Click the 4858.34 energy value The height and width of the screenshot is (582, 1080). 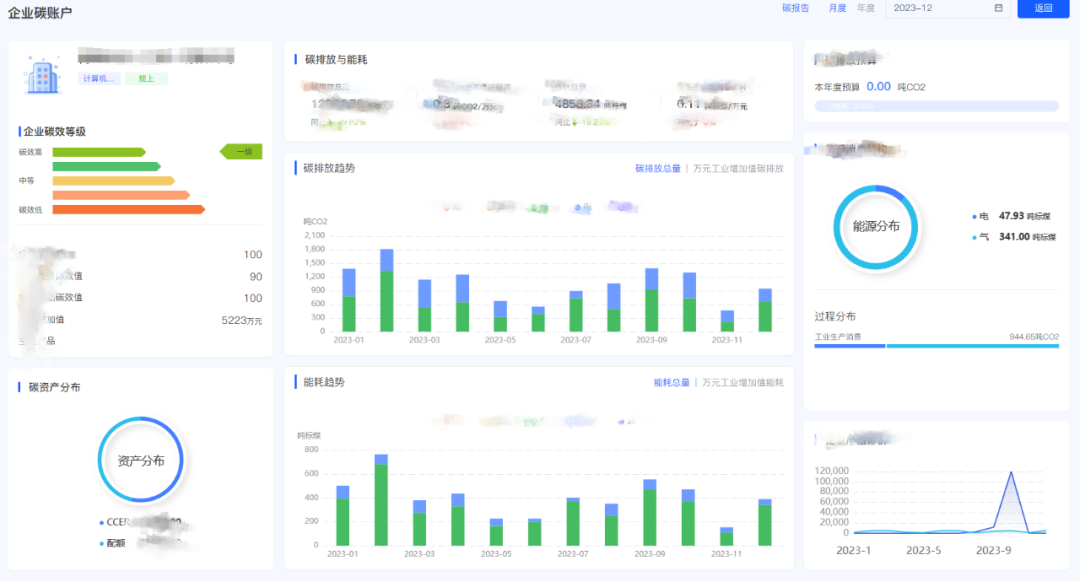pyautogui.click(x=579, y=104)
